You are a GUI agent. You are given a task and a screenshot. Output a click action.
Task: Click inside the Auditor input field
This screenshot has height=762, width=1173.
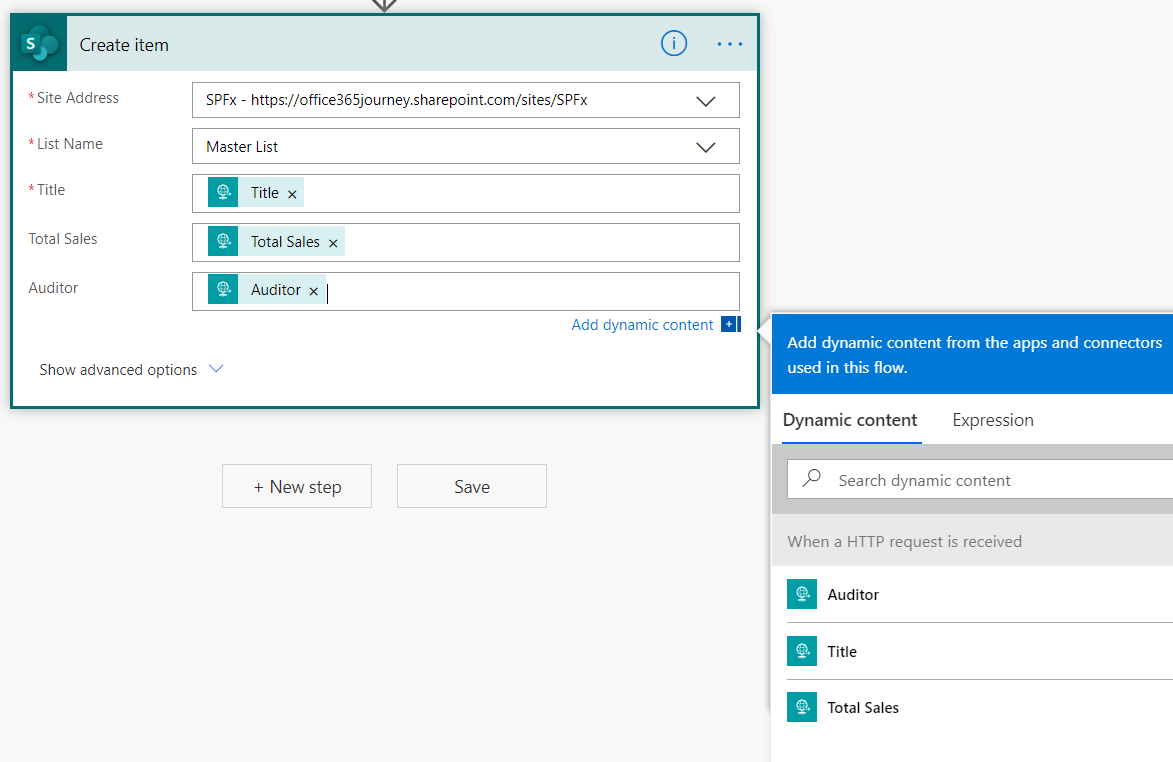pos(466,292)
